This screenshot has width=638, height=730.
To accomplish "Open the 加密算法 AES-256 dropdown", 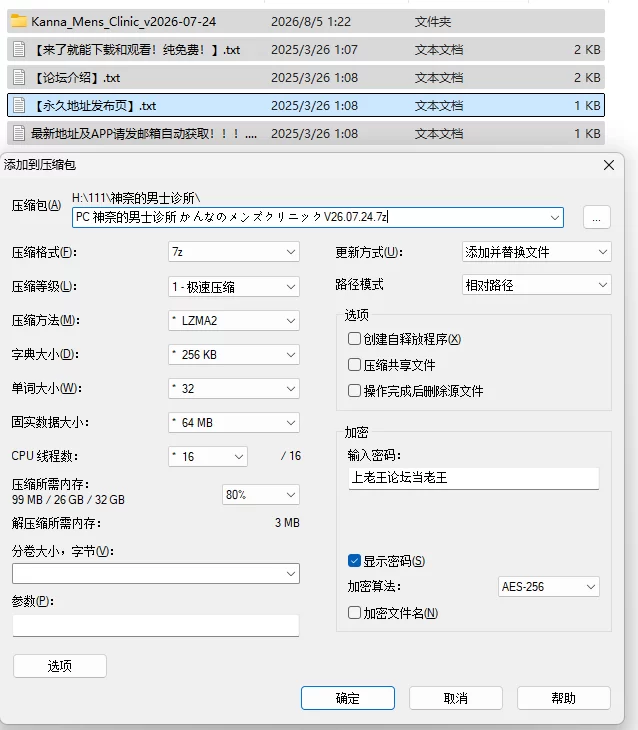I will pos(549,587).
